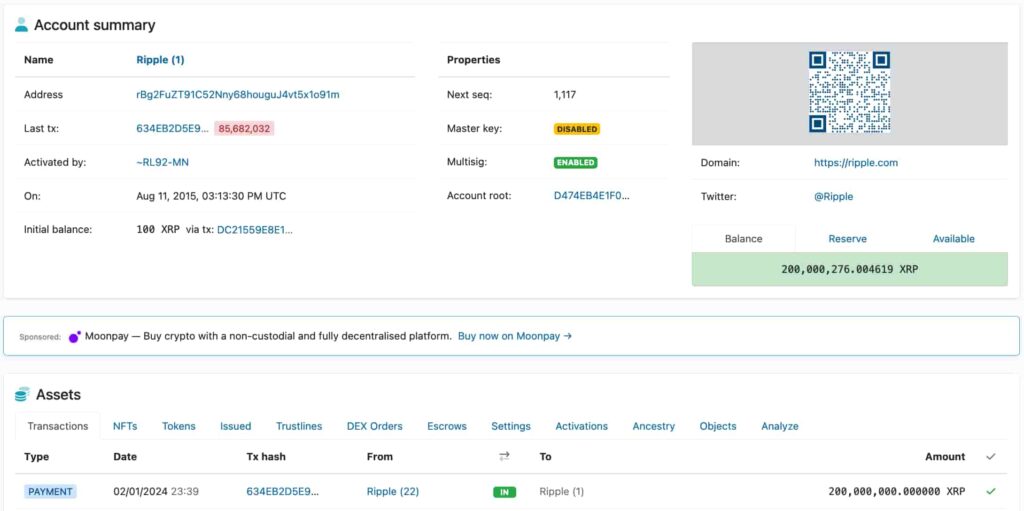Click the Moonpay purple logo icon
The width and height of the screenshot is (1024, 511).
(x=74, y=337)
